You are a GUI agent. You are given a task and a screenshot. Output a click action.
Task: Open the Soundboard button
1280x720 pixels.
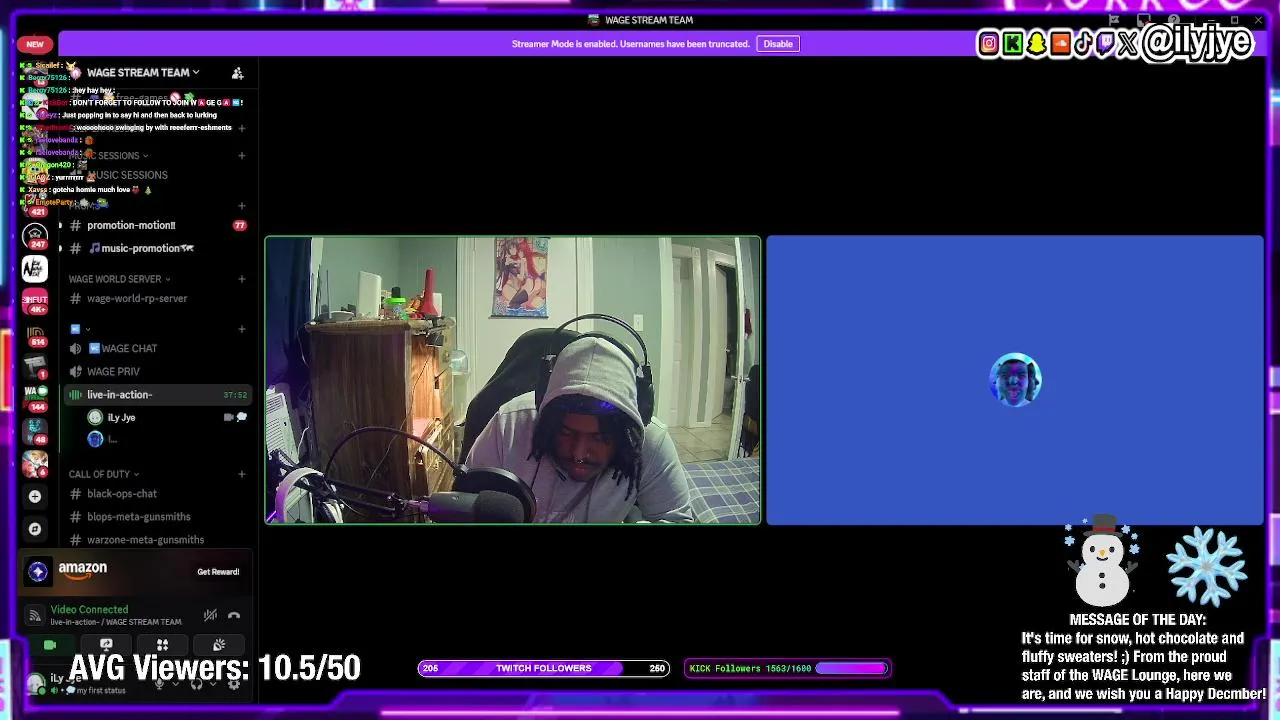[219, 645]
